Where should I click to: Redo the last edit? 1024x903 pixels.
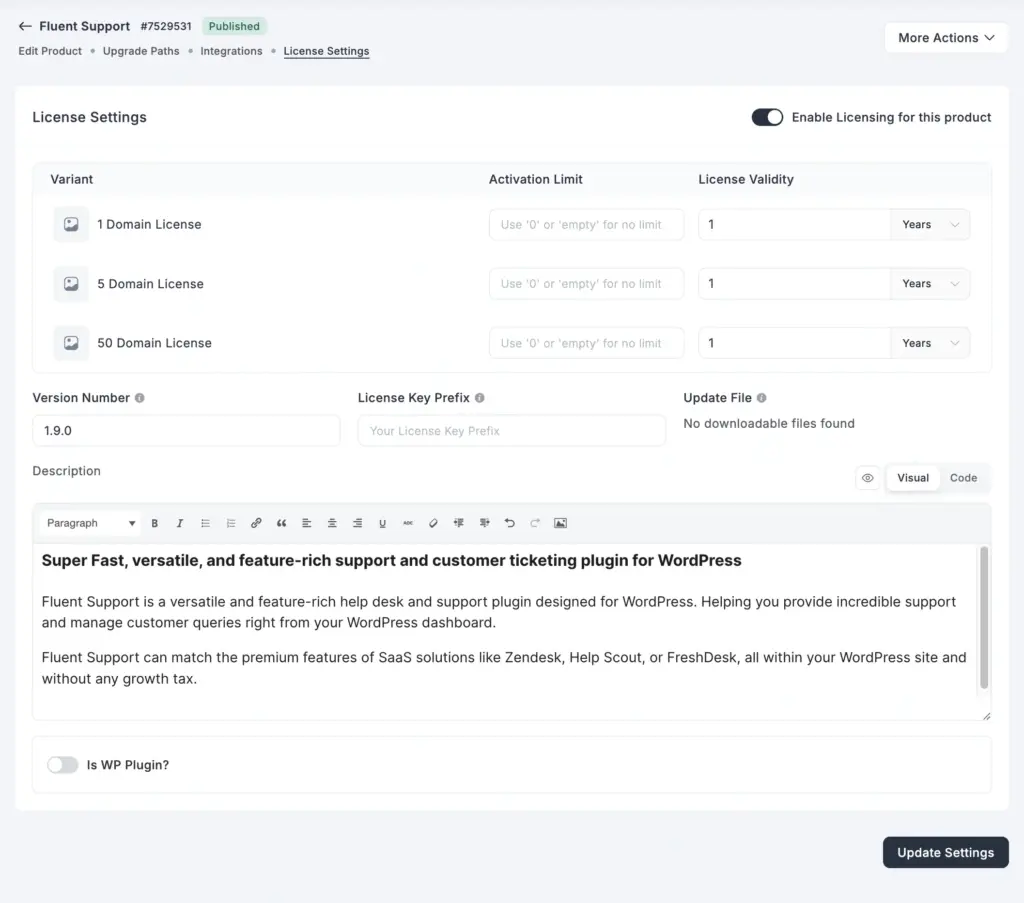535,523
